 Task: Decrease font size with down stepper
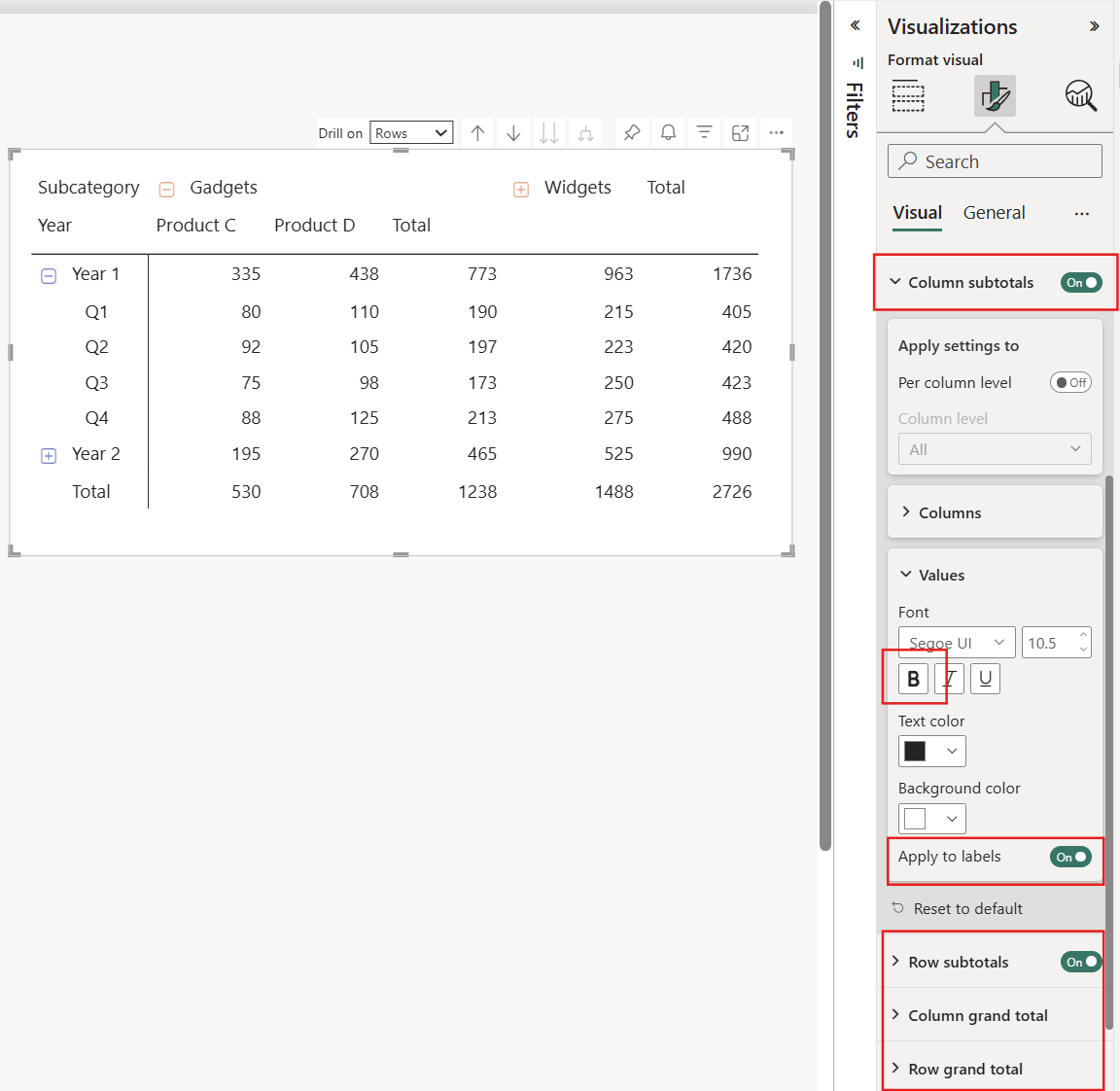[x=1084, y=651]
